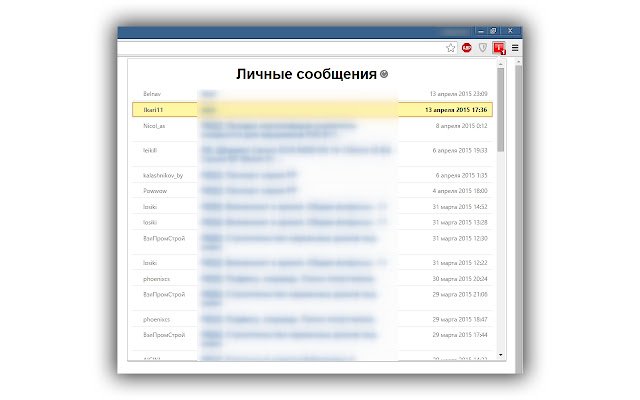Viewport: 640px width, 400px height.
Task: Open the Powwow message from 4 апреля
Action: point(312,191)
